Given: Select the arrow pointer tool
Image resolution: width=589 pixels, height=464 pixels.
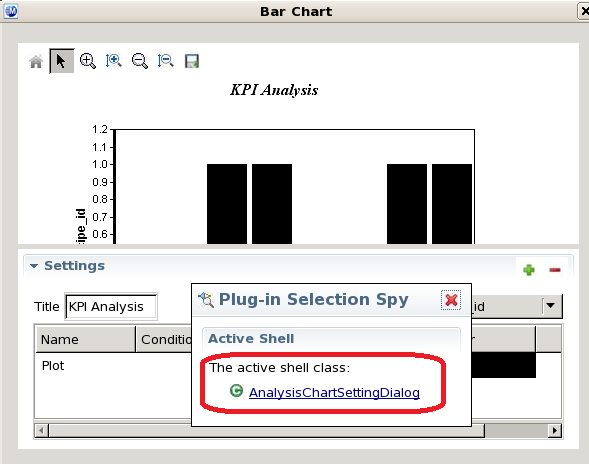Looking at the screenshot, I should pos(62,61).
